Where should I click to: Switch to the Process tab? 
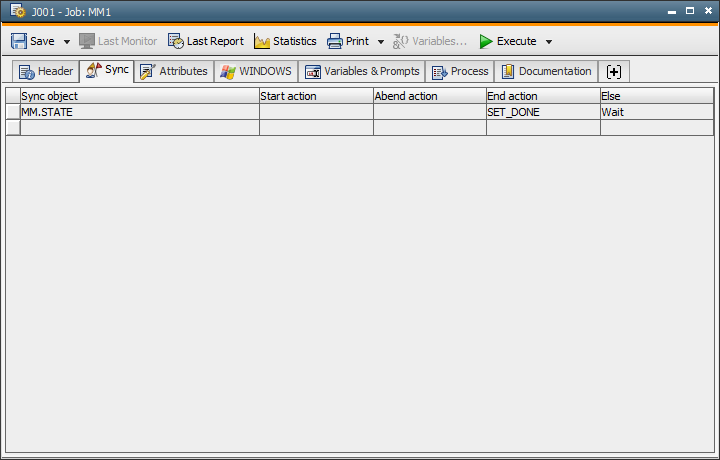coord(460,72)
